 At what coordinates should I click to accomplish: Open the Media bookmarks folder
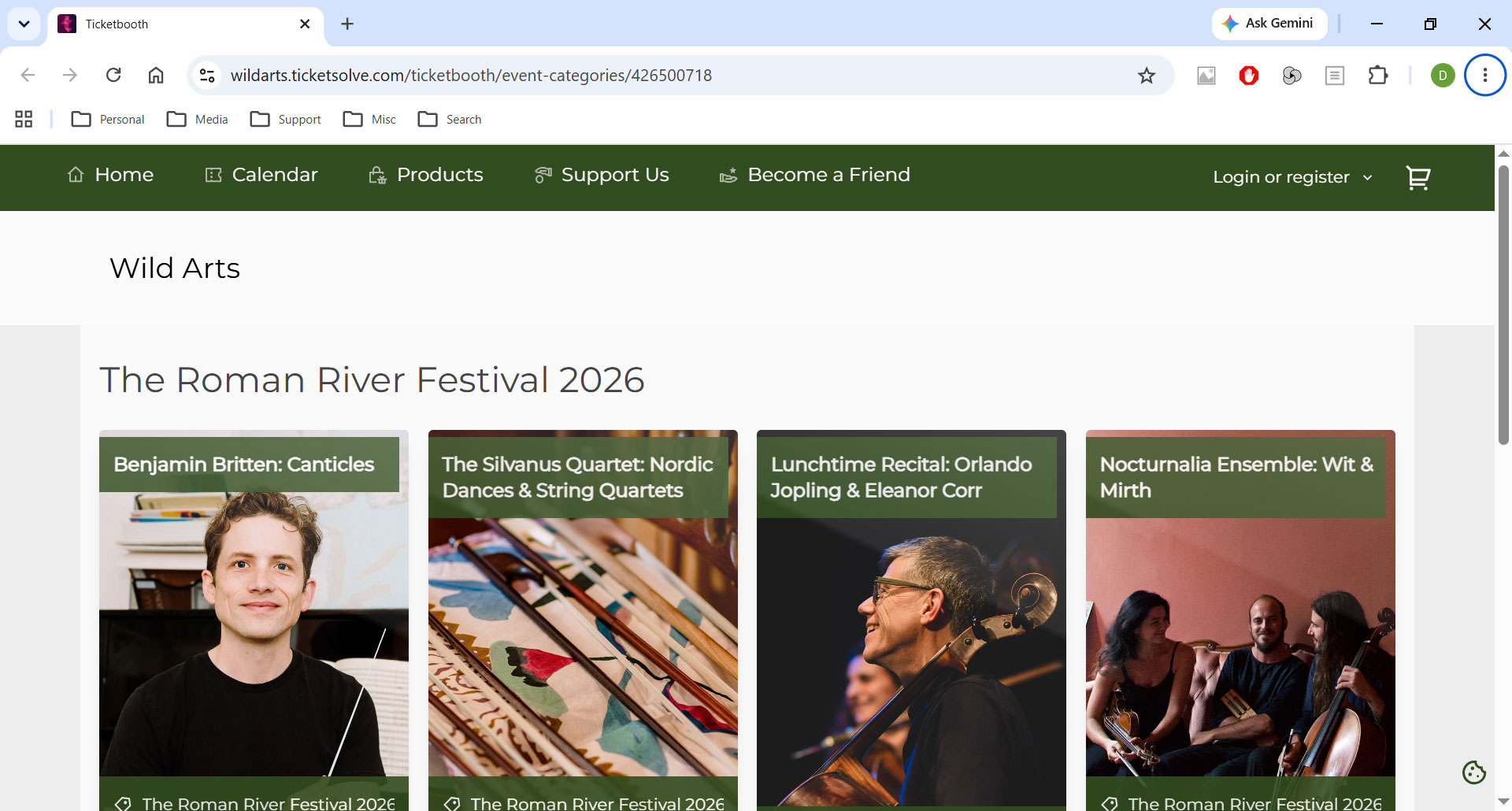point(198,119)
